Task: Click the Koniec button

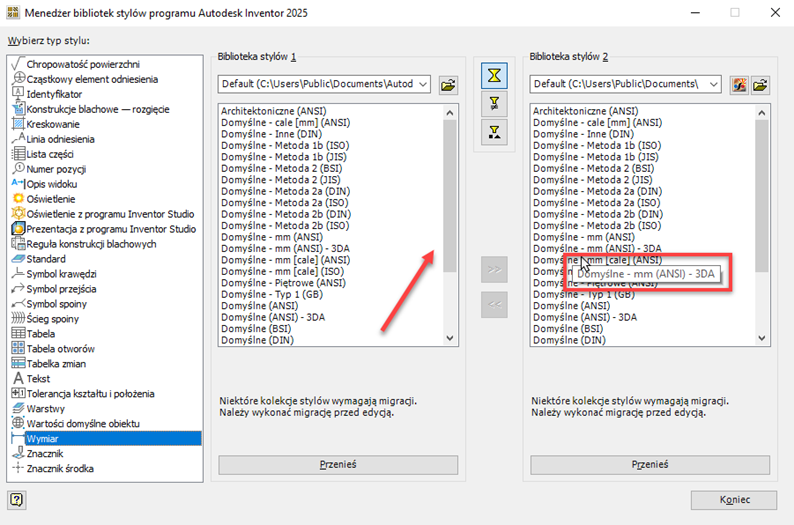Action: 734,500
